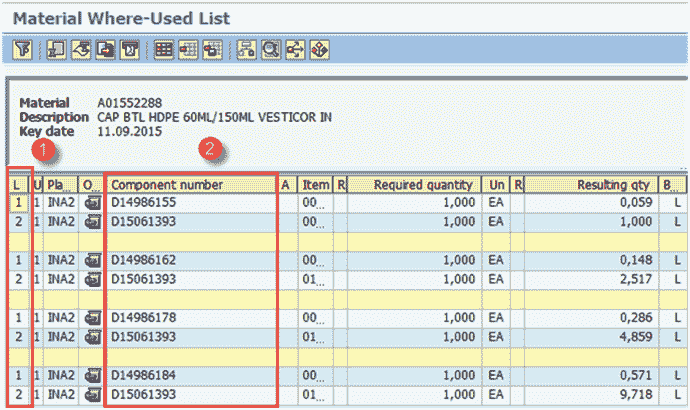Click the hierarchy structure toolbar icon
This screenshot has width=690, height=410.
246,50
